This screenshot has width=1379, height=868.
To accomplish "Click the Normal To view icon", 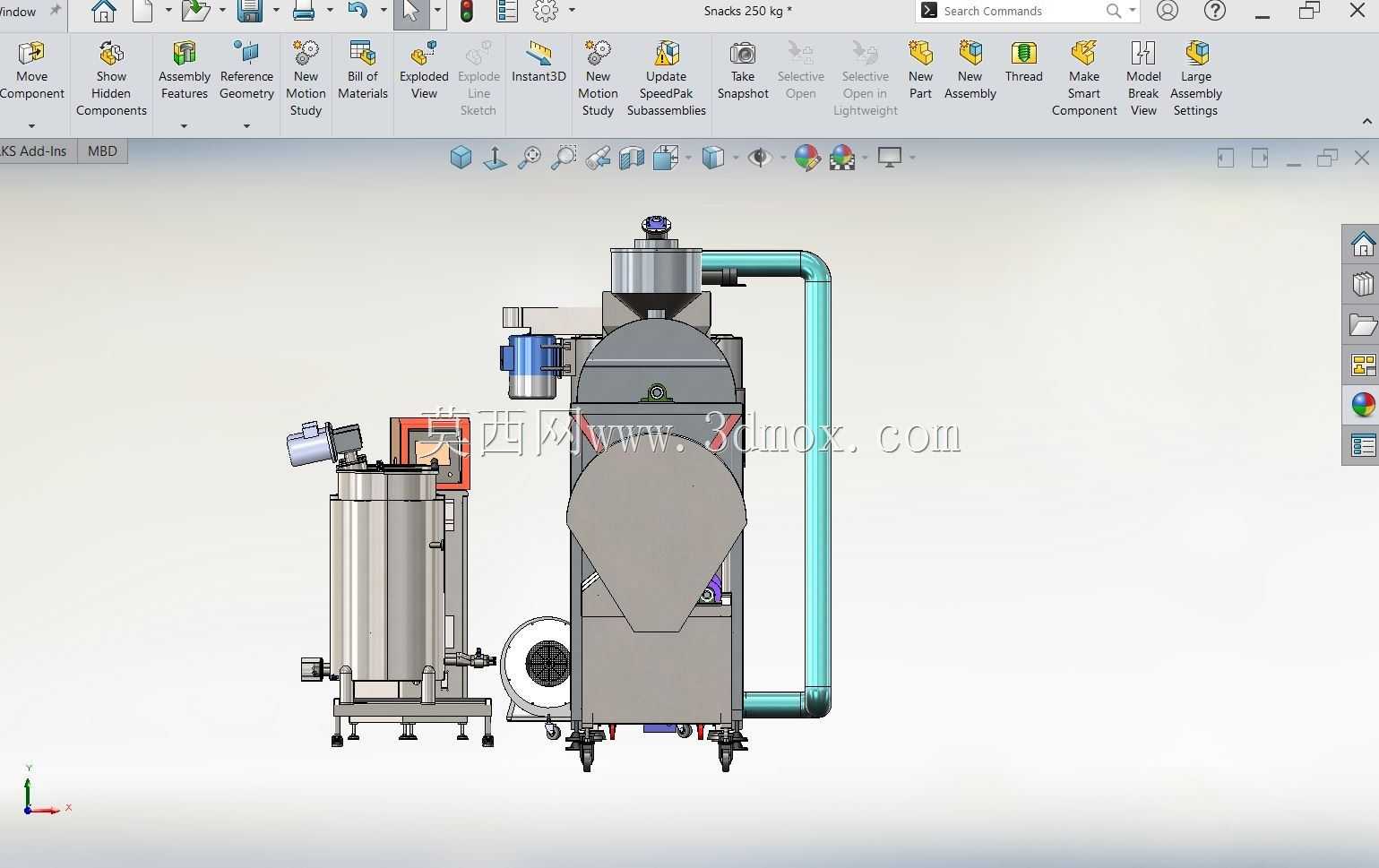I will [495, 158].
